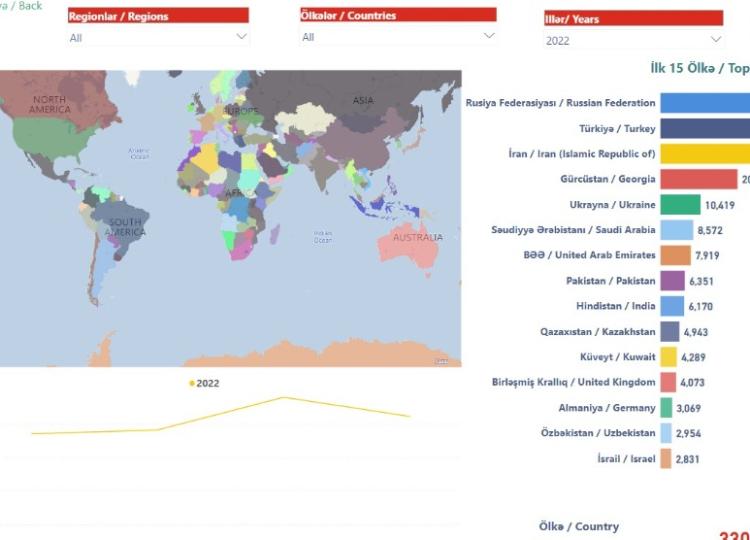Select the Pakistan purple bar
This screenshot has width=750, height=540.
point(672,281)
